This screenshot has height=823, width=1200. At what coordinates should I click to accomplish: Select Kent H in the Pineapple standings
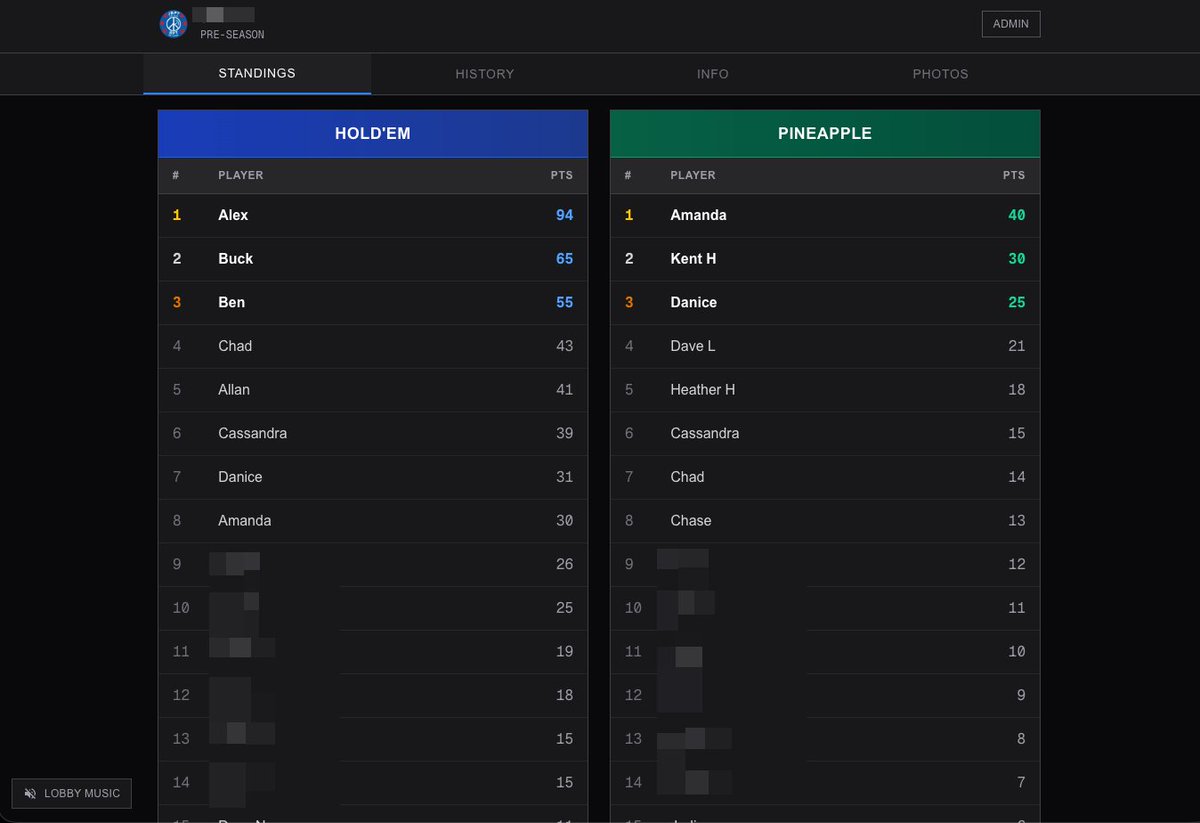click(825, 259)
